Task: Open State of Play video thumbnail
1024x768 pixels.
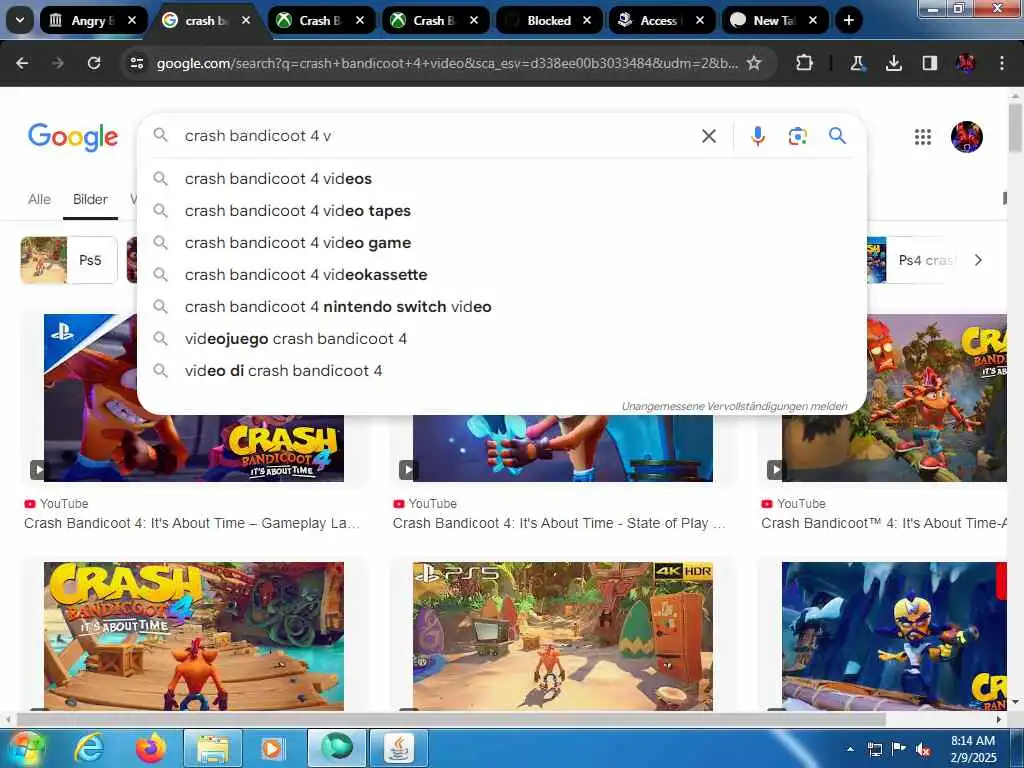Action: pos(562,448)
